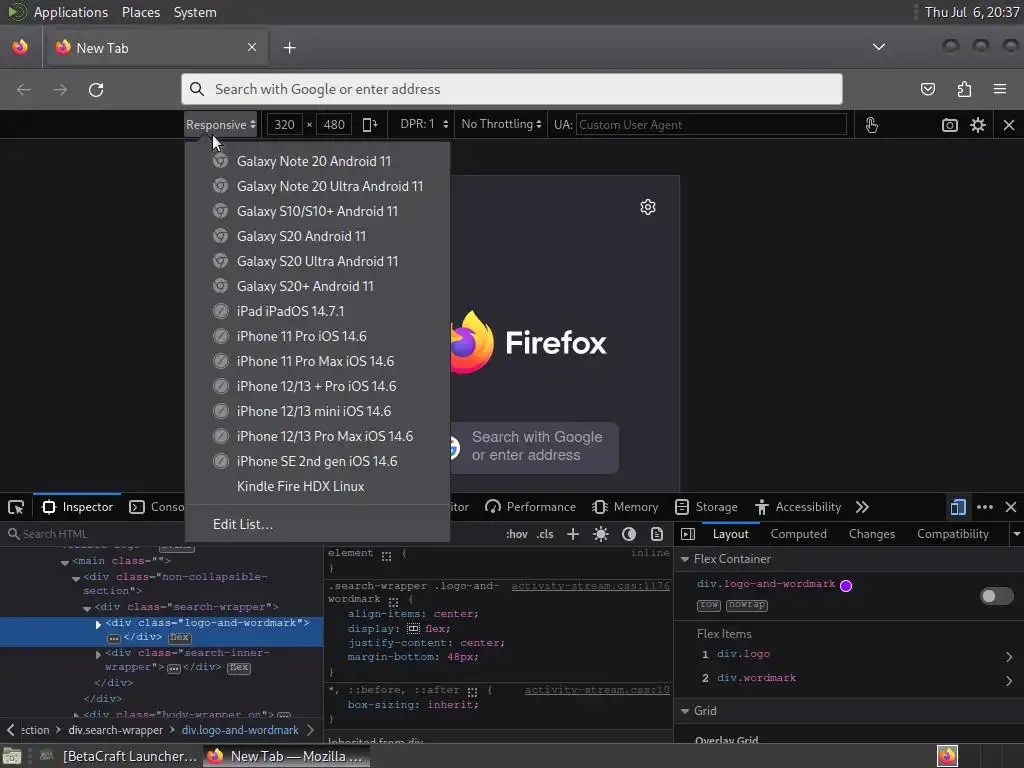The image size is (1024, 768).
Task: Switch to the Performance tab
Action: 530,507
